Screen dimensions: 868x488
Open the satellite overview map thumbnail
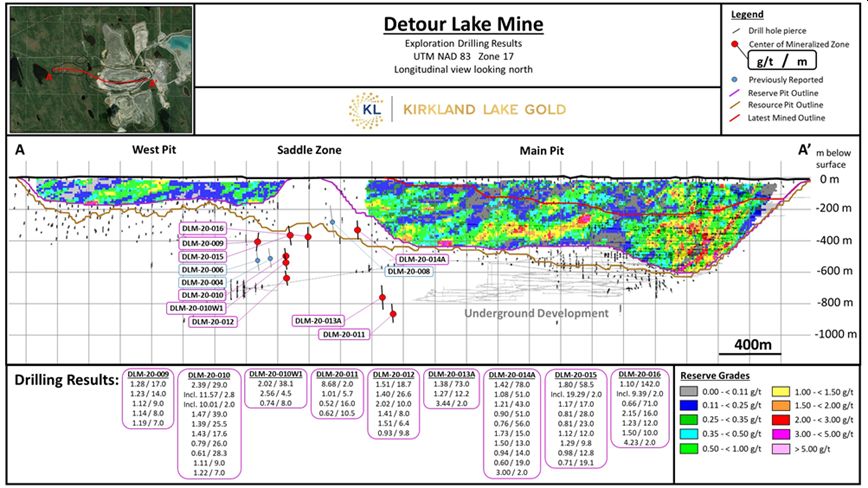[x=101, y=70]
